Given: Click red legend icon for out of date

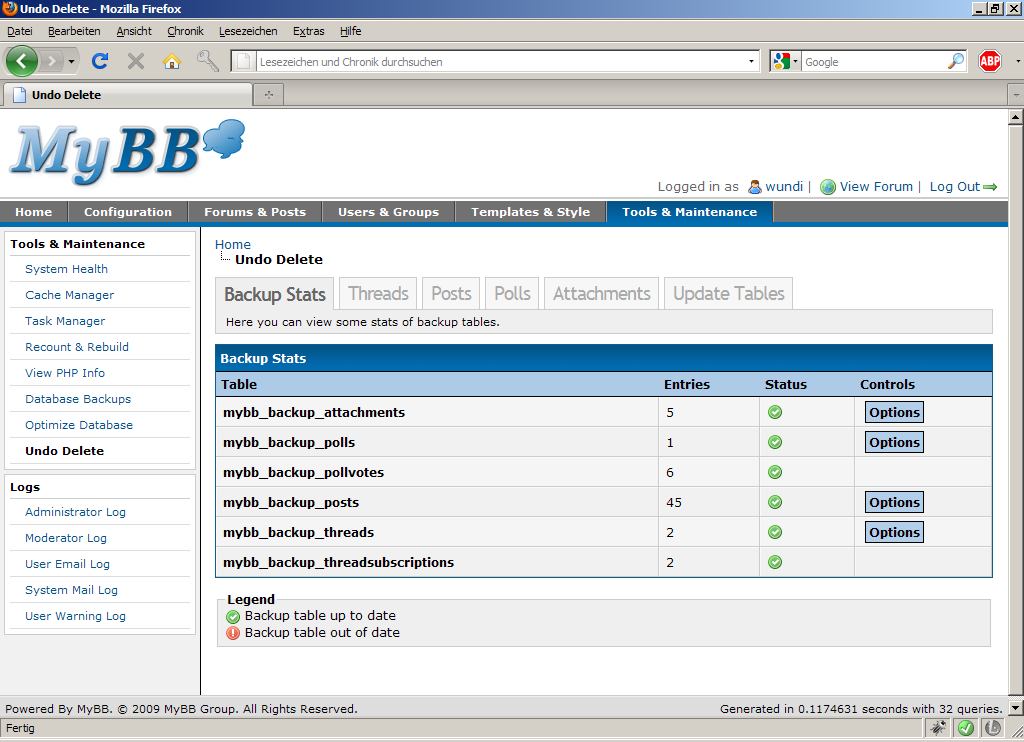Looking at the screenshot, I should point(233,633).
